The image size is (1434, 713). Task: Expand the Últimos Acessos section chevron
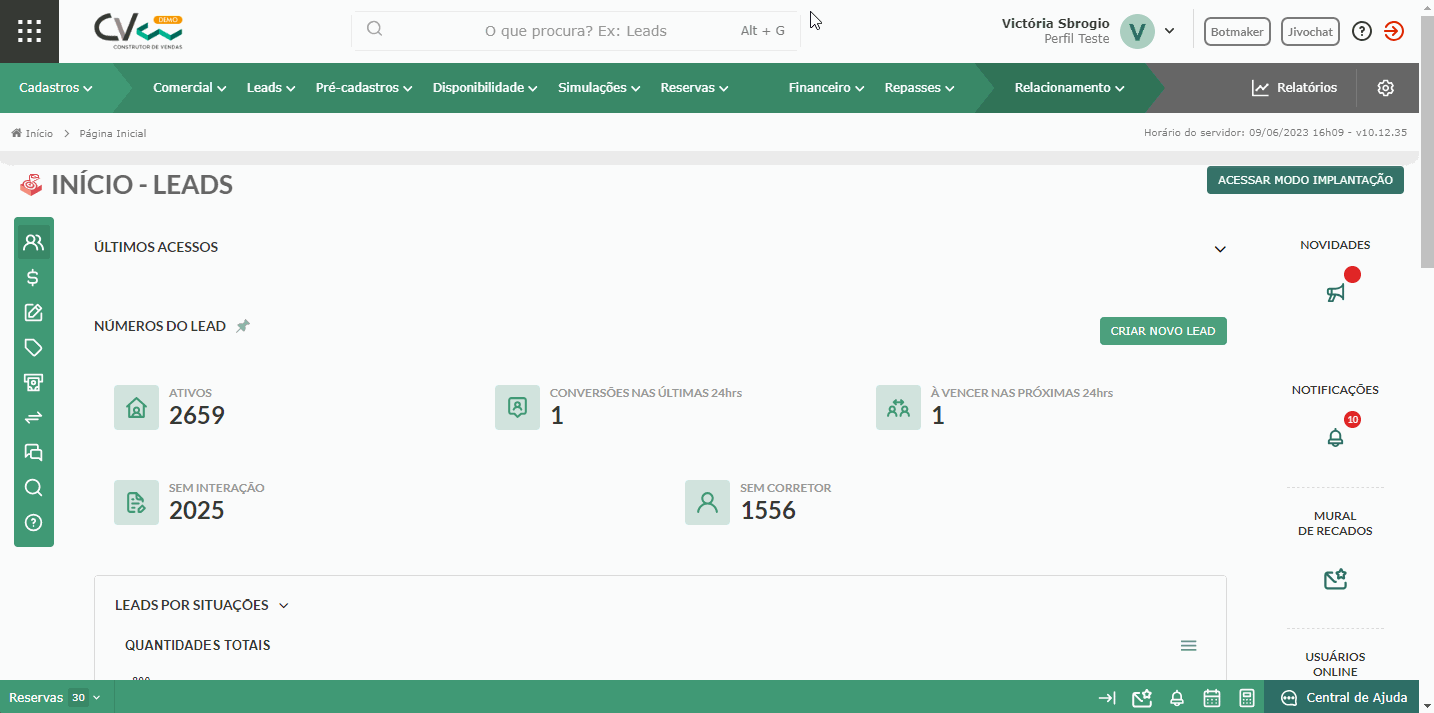tap(1220, 249)
